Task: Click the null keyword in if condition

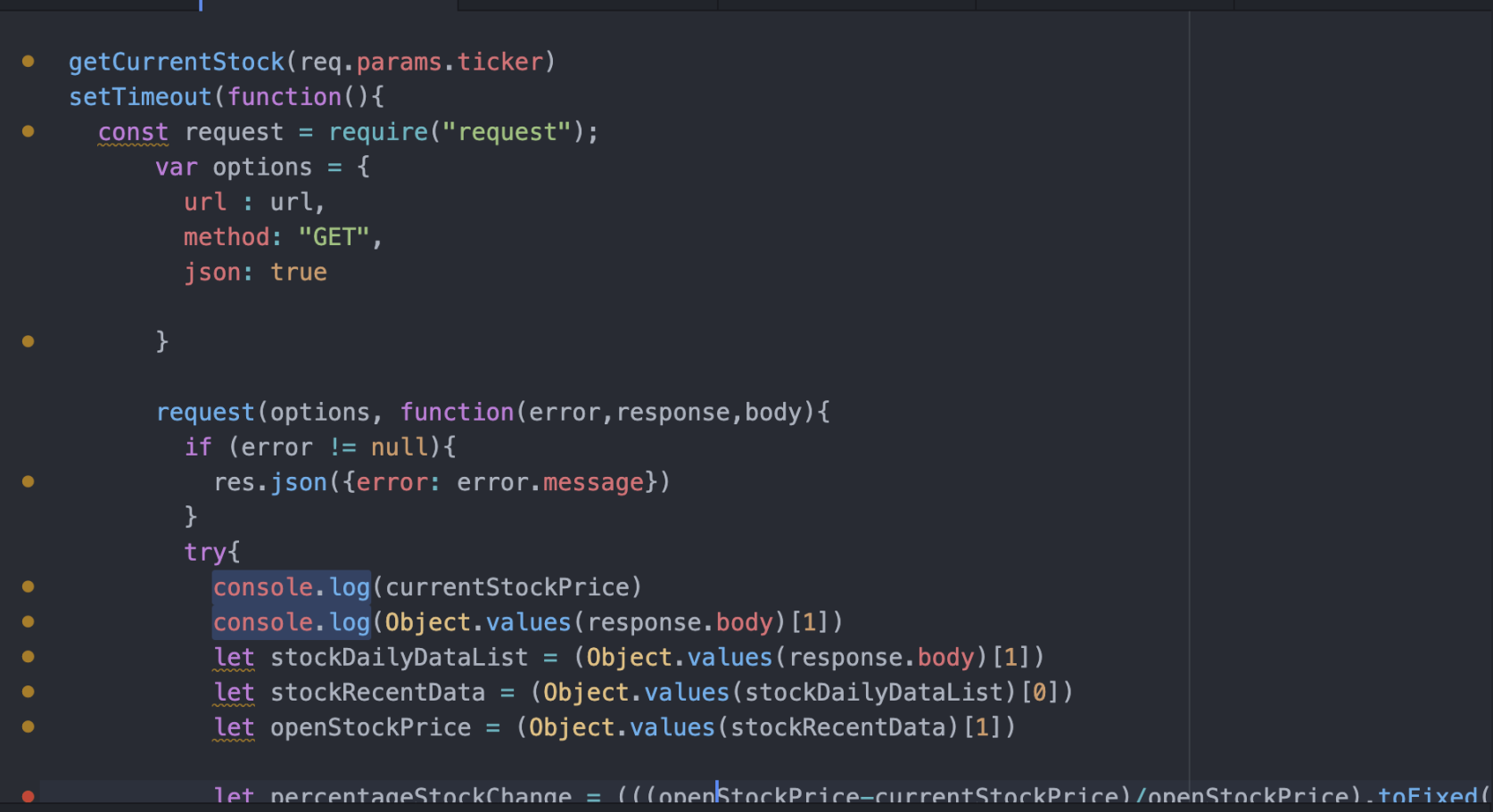Action: [400, 447]
